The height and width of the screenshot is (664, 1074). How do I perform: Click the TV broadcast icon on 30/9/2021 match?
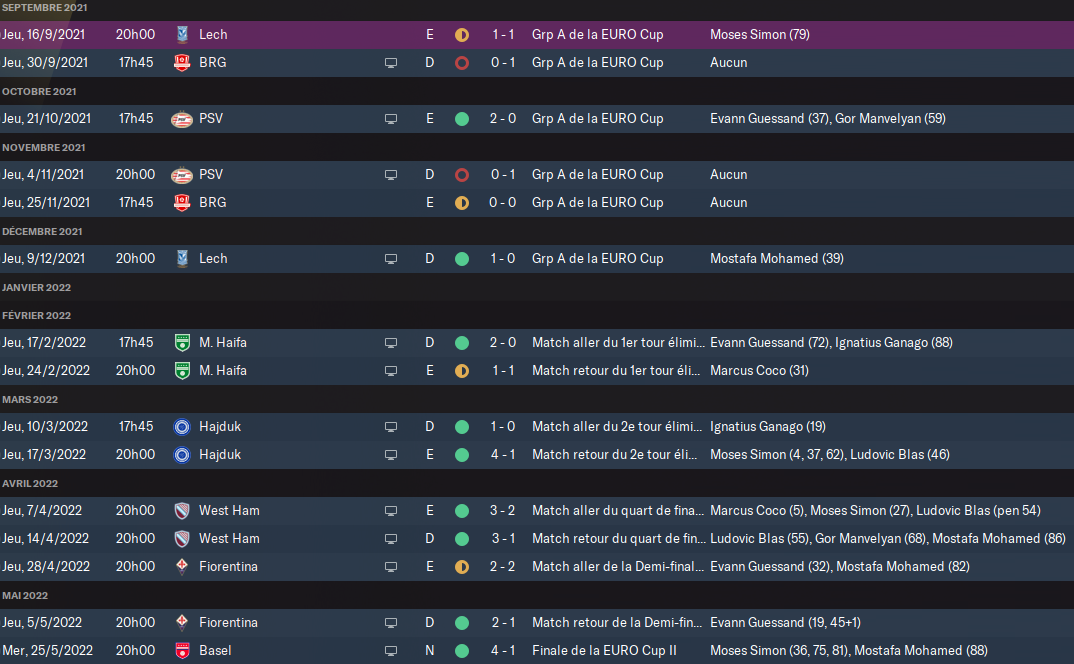click(x=391, y=62)
